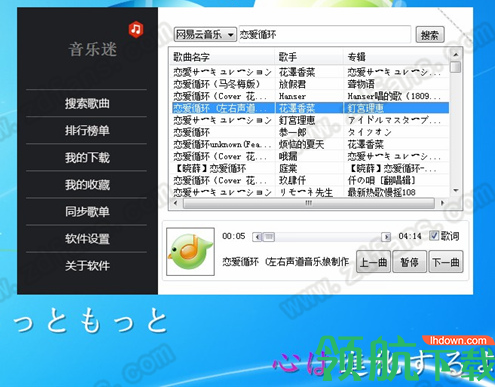
Task: Click the playback progress slider thumb
Action: click(269, 237)
